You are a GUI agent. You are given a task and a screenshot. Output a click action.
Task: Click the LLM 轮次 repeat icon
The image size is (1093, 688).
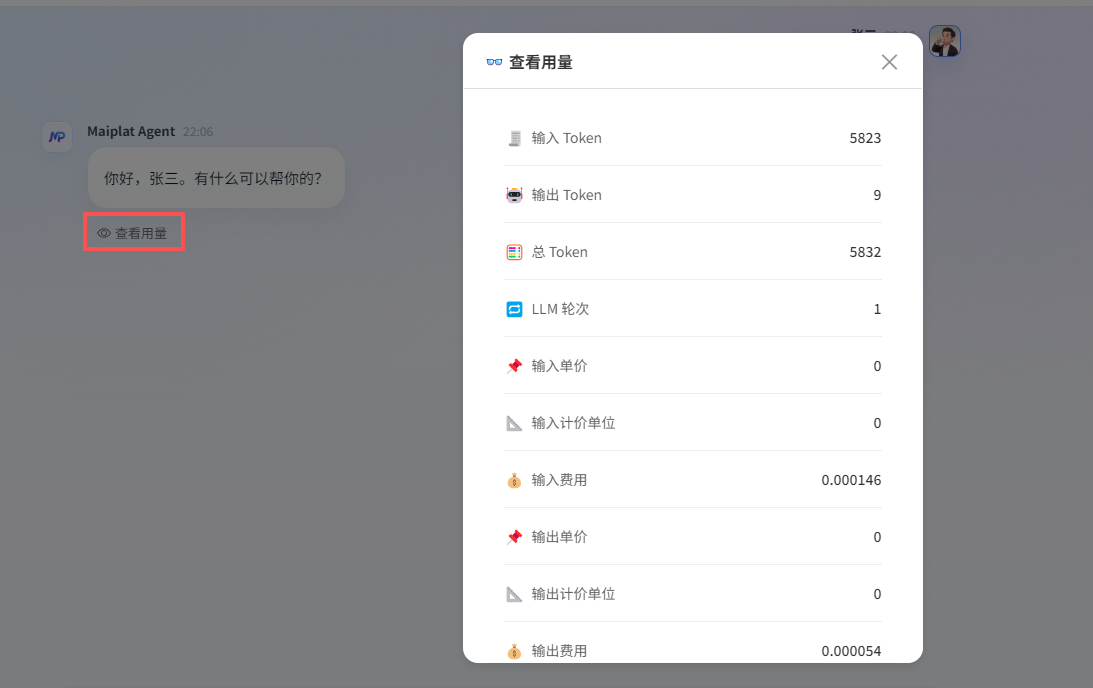point(514,309)
